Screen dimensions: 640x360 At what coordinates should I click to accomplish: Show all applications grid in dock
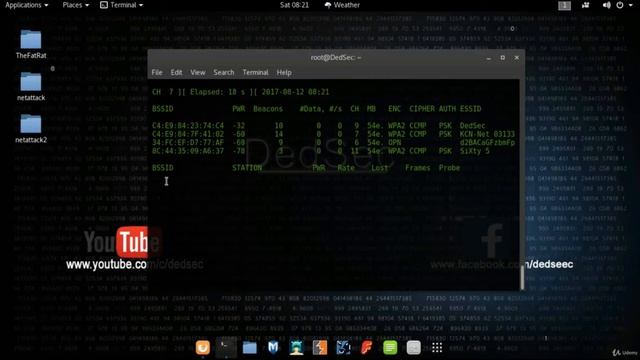437,347
